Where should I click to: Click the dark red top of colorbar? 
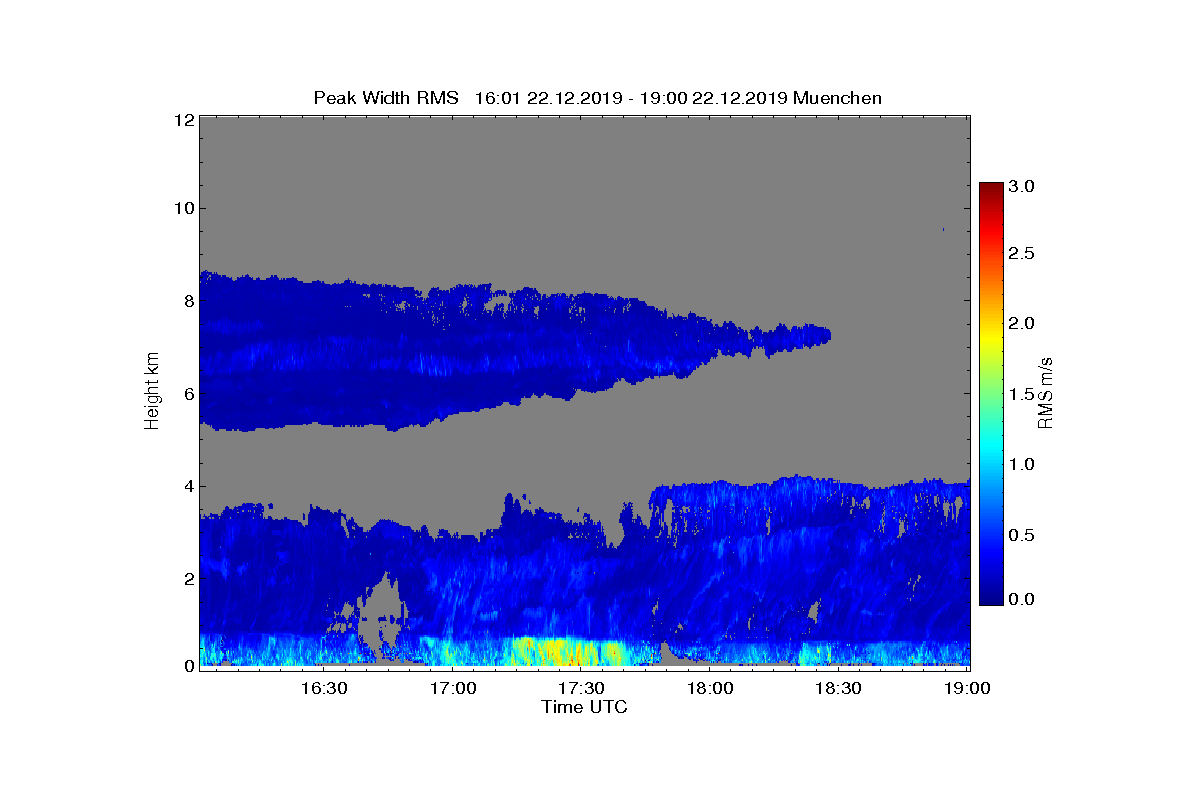pos(990,190)
